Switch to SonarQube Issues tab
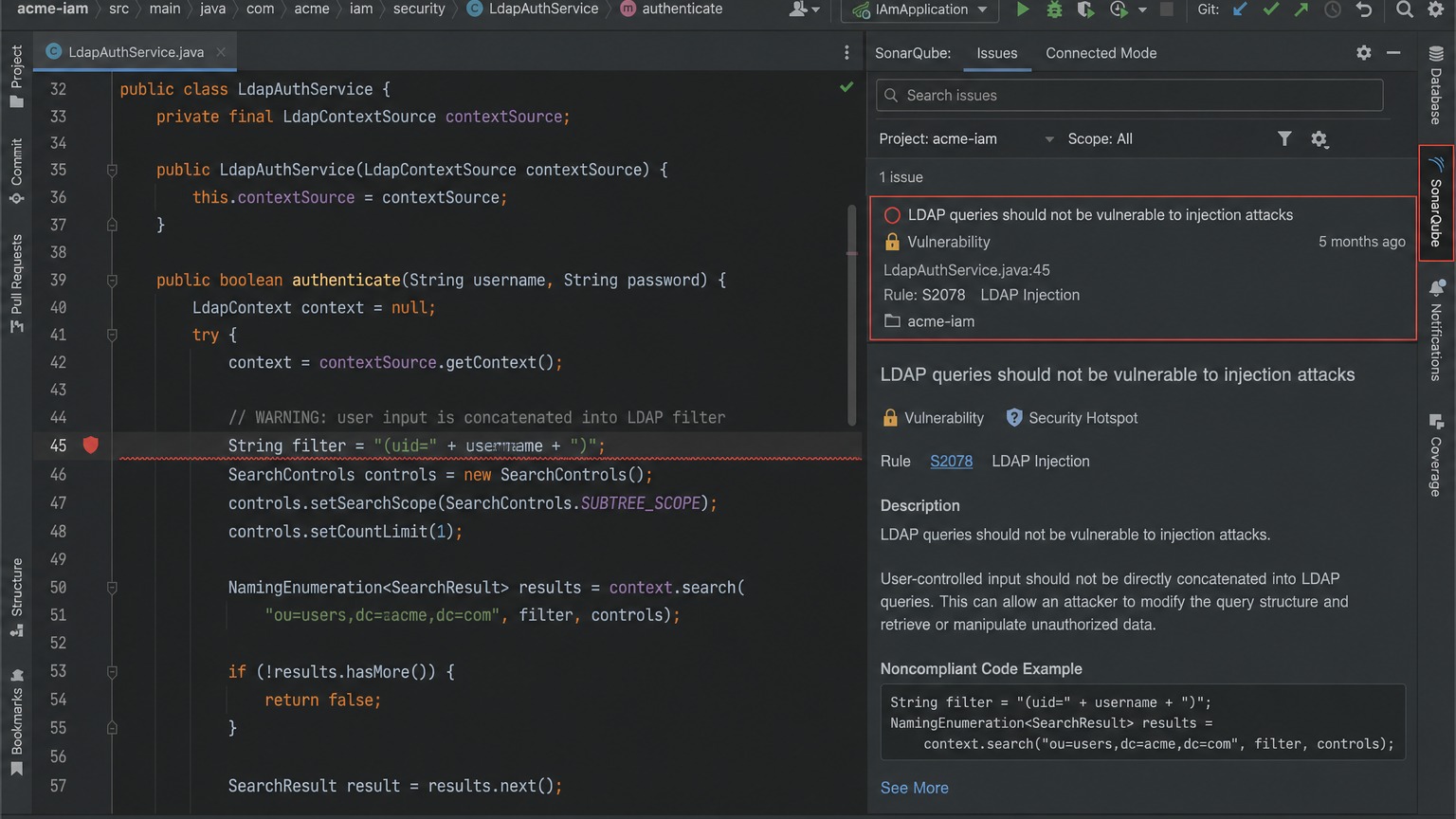Screen dimensions: 1456x819 click(996, 53)
